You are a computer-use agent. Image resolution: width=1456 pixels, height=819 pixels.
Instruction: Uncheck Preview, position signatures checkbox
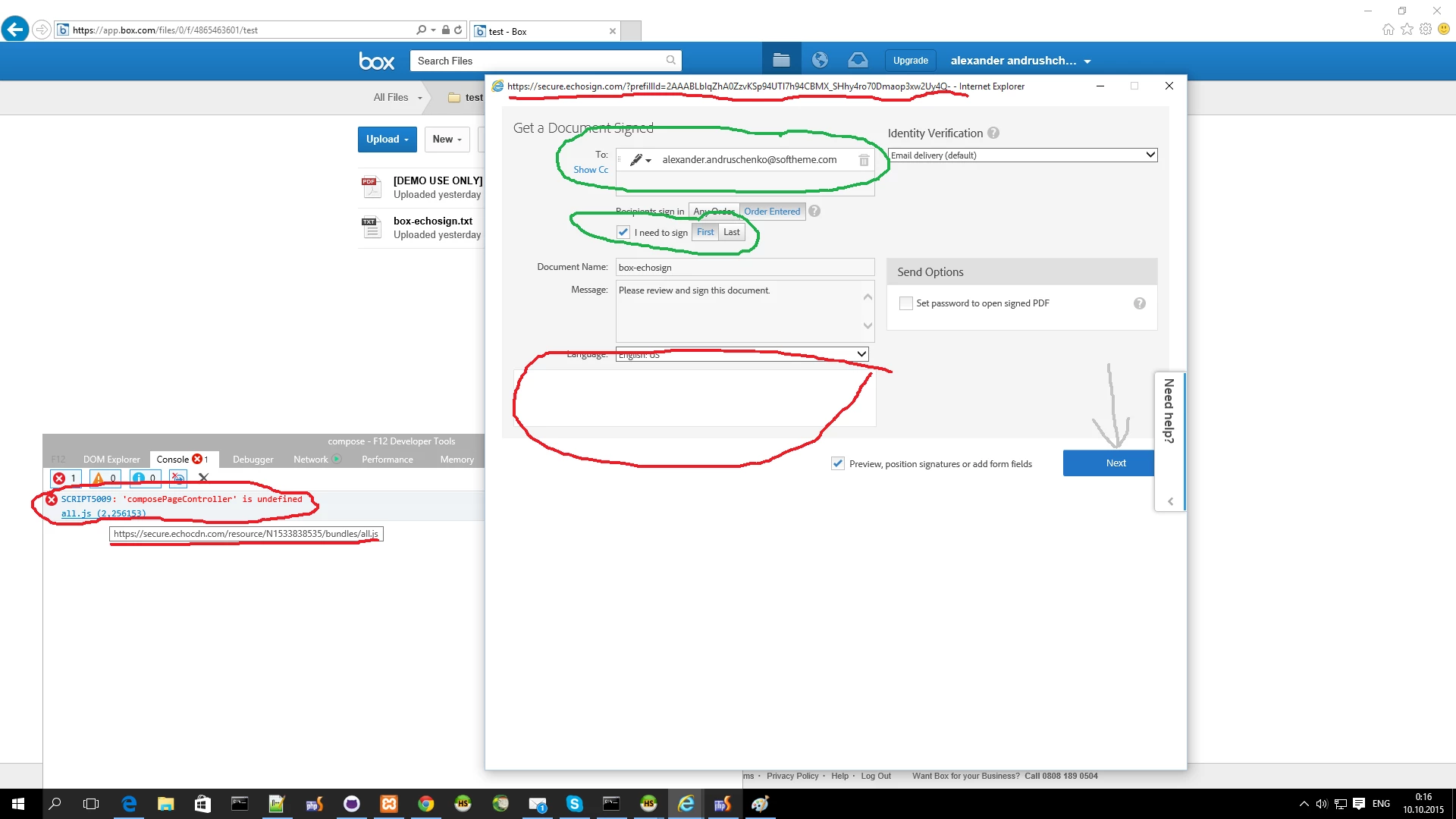tap(838, 463)
